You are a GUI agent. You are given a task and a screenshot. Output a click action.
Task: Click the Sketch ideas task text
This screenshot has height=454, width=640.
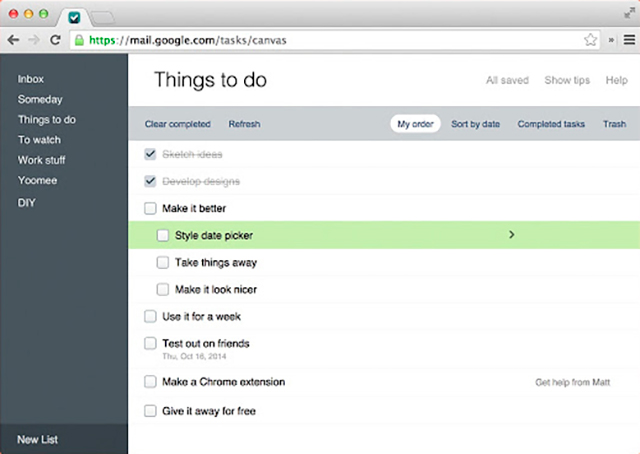click(192, 154)
